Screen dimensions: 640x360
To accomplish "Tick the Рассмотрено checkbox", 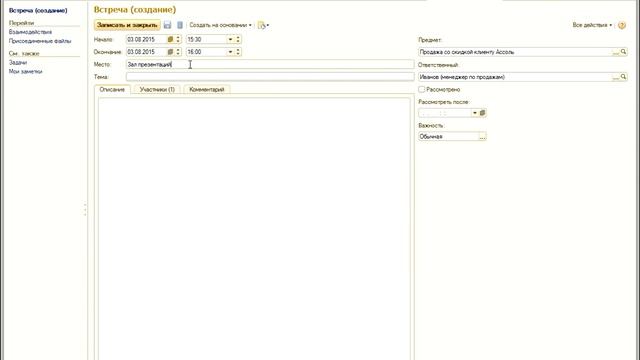I will (x=422, y=89).
